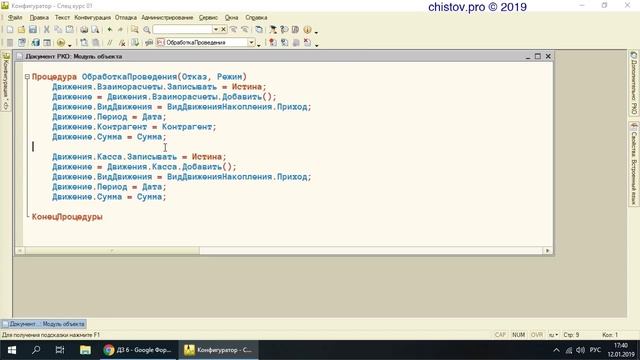Click the Cut scissors icon

[47, 29]
